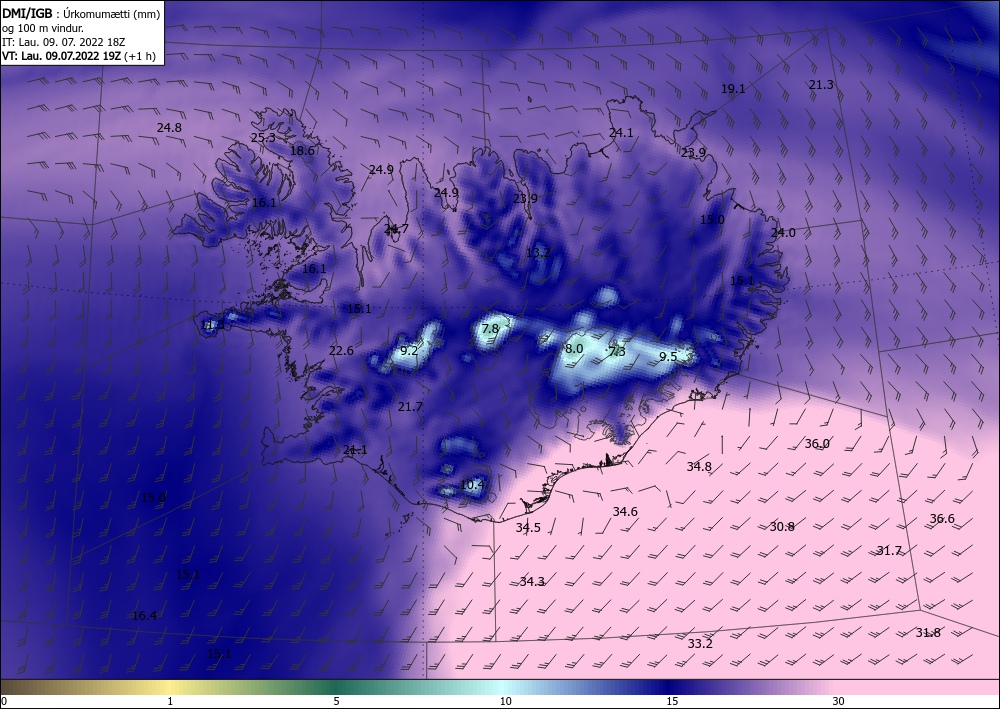This screenshot has height=709, width=1000.
Task: Click the '15' label on the color scale
Action: pyautogui.click(x=672, y=702)
